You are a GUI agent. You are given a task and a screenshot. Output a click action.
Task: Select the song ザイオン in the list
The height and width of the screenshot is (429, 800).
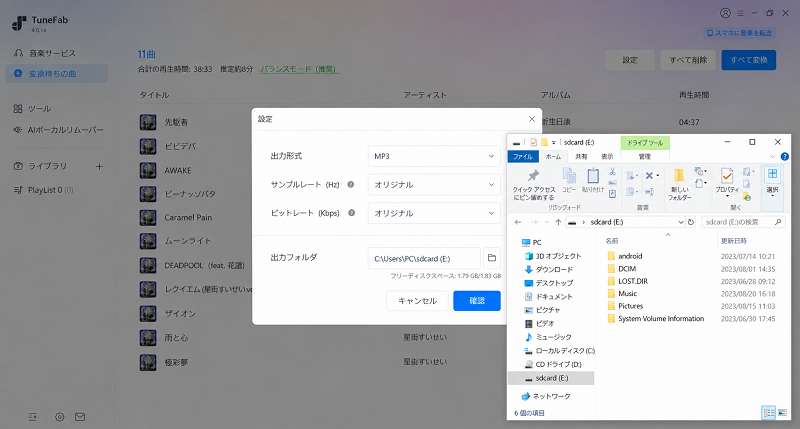[180, 313]
